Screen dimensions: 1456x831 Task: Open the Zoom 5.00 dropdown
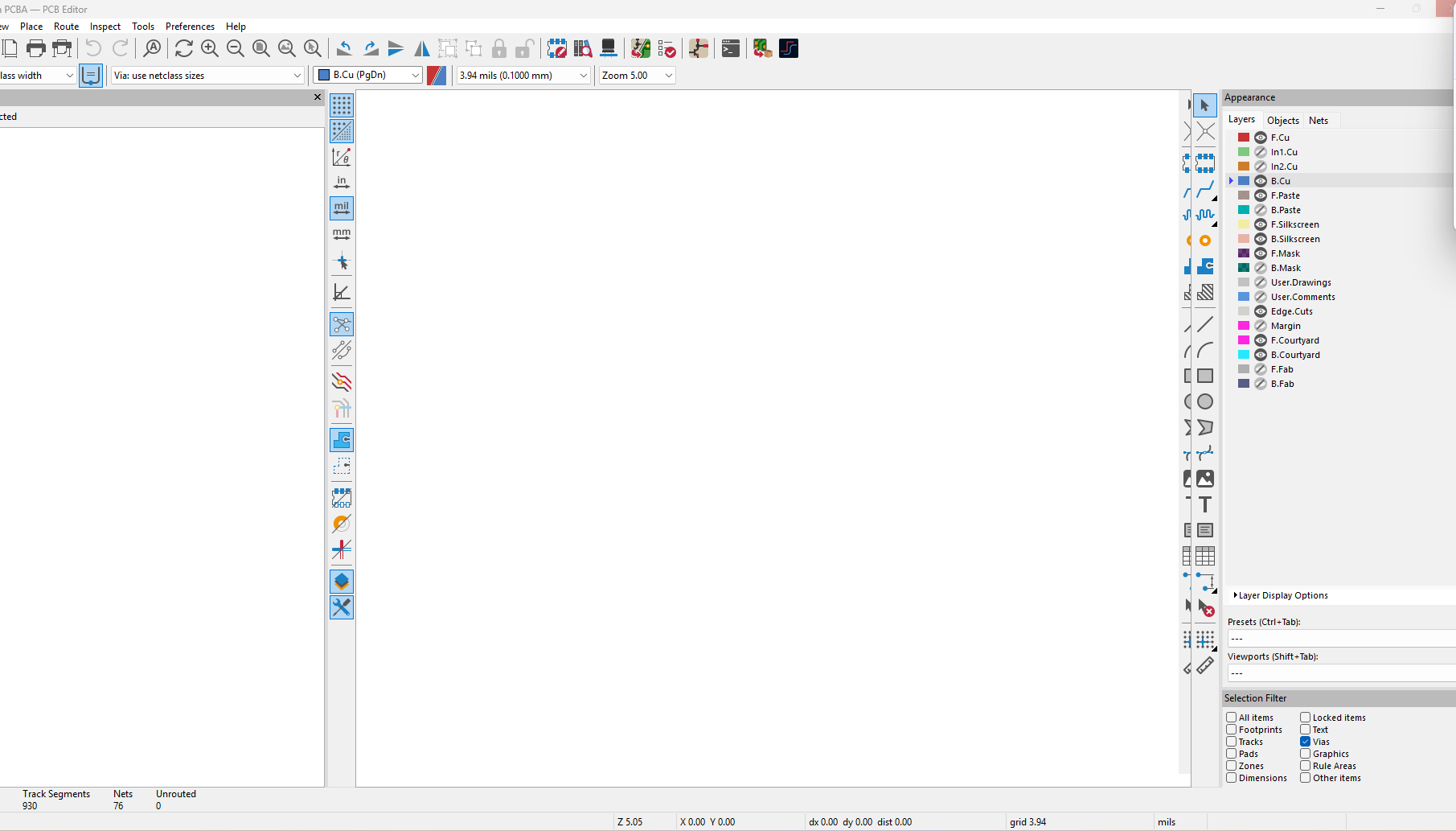click(637, 75)
